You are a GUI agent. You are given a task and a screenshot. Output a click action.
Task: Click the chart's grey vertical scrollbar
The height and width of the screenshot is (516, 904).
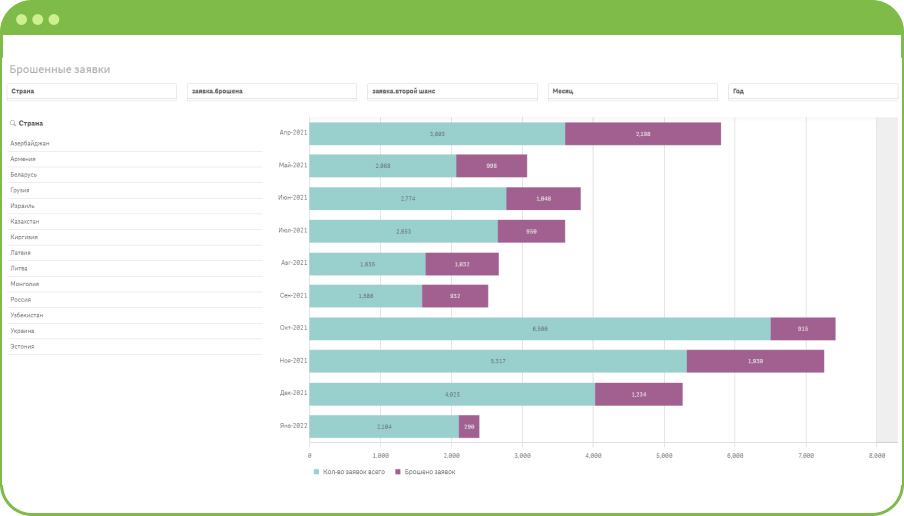886,280
